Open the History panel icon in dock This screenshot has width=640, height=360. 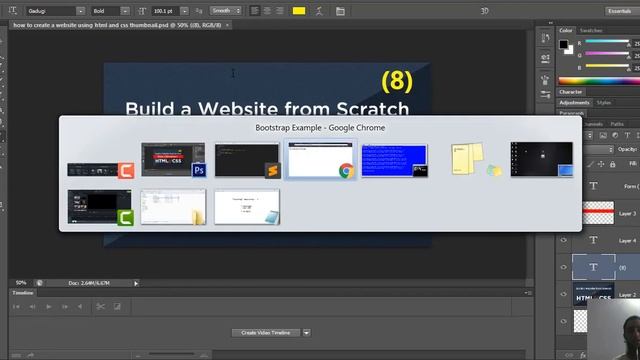pyautogui.click(x=545, y=39)
